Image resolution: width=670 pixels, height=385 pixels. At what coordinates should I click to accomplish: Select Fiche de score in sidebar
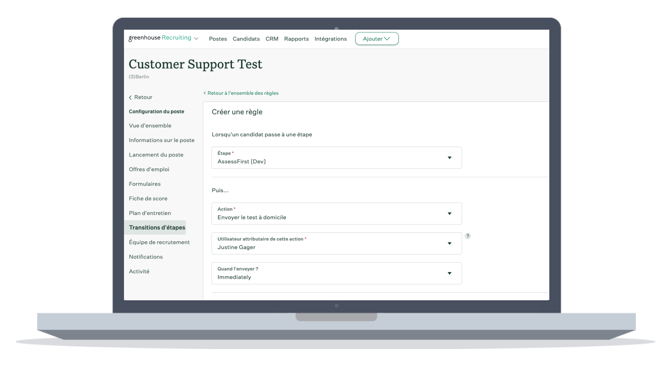tap(148, 198)
